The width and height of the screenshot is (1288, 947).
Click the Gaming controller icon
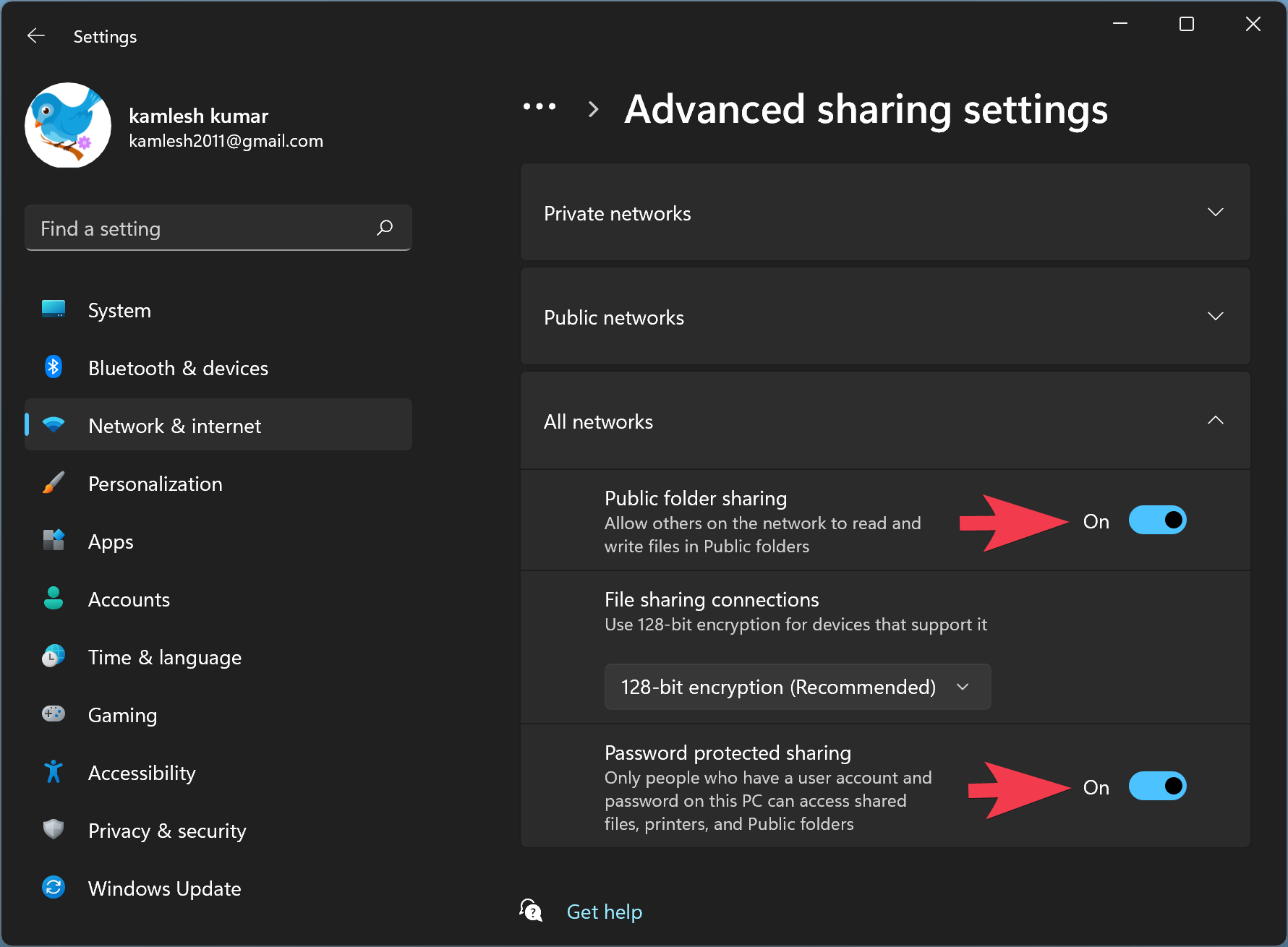[53, 714]
